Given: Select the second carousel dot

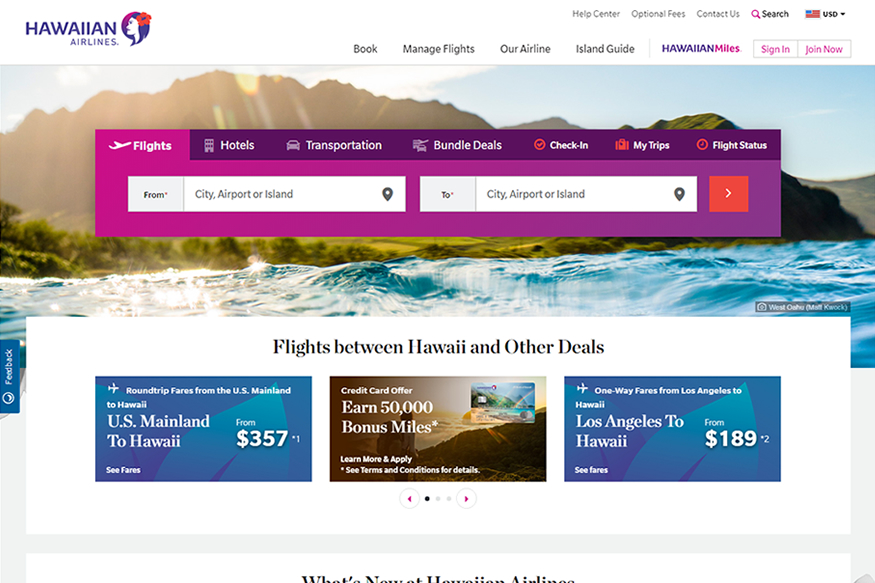Looking at the screenshot, I should [x=438, y=499].
